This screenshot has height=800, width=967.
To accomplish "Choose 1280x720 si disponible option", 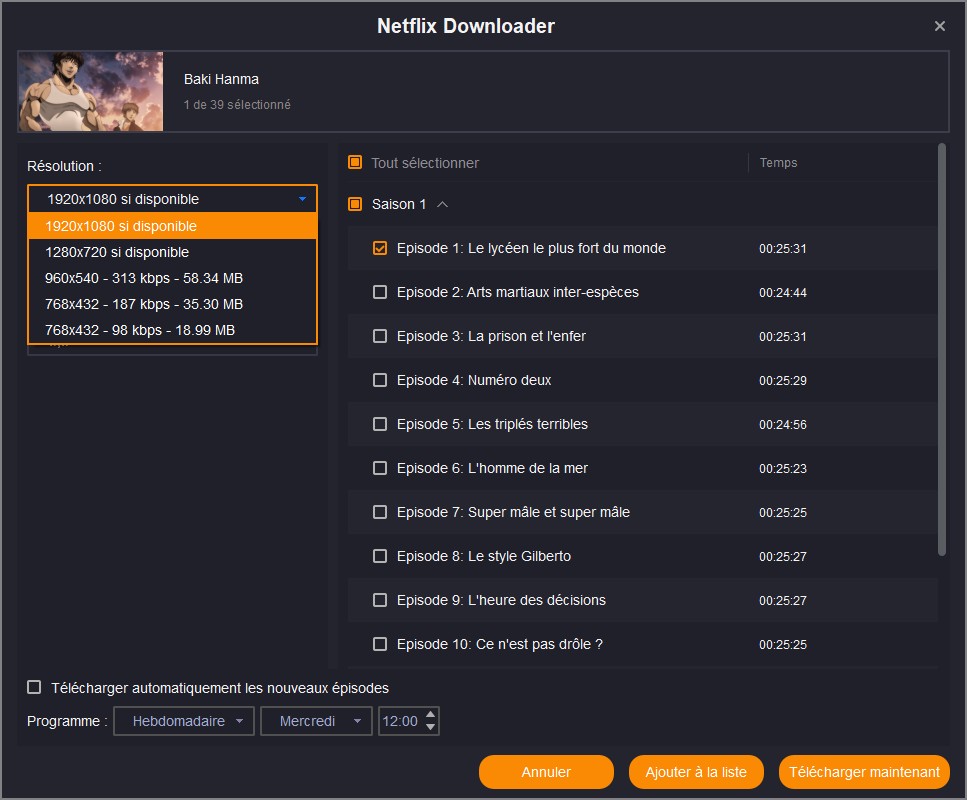I will coord(172,252).
